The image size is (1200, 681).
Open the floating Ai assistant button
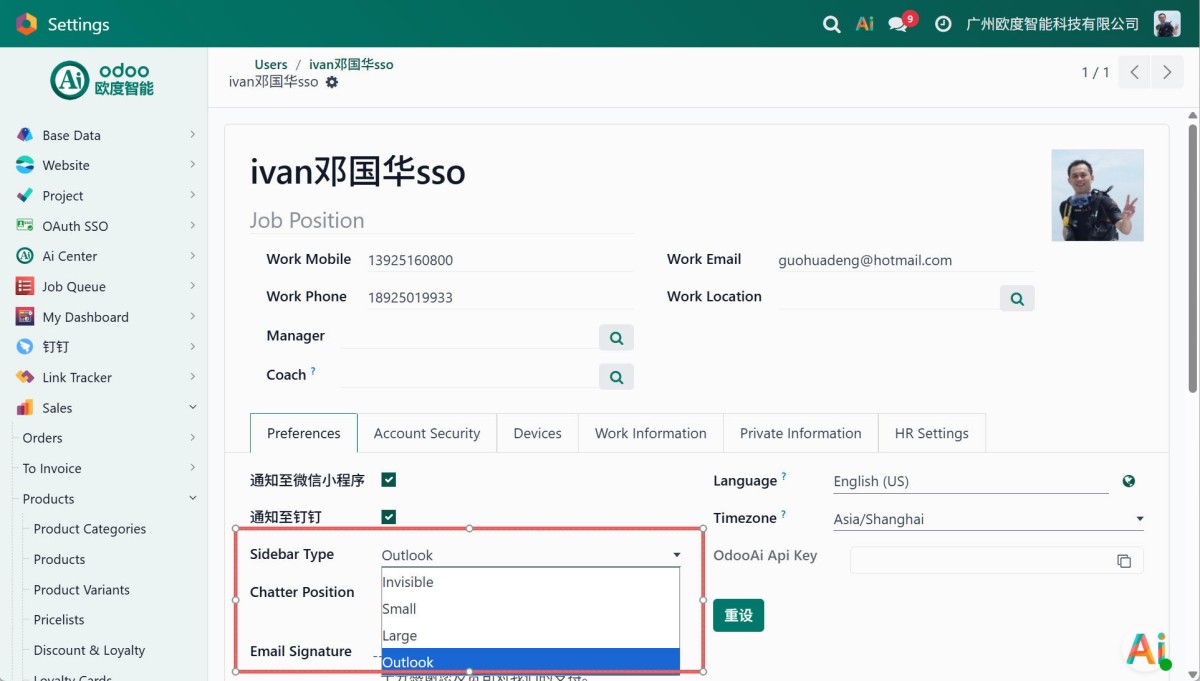coord(1147,649)
